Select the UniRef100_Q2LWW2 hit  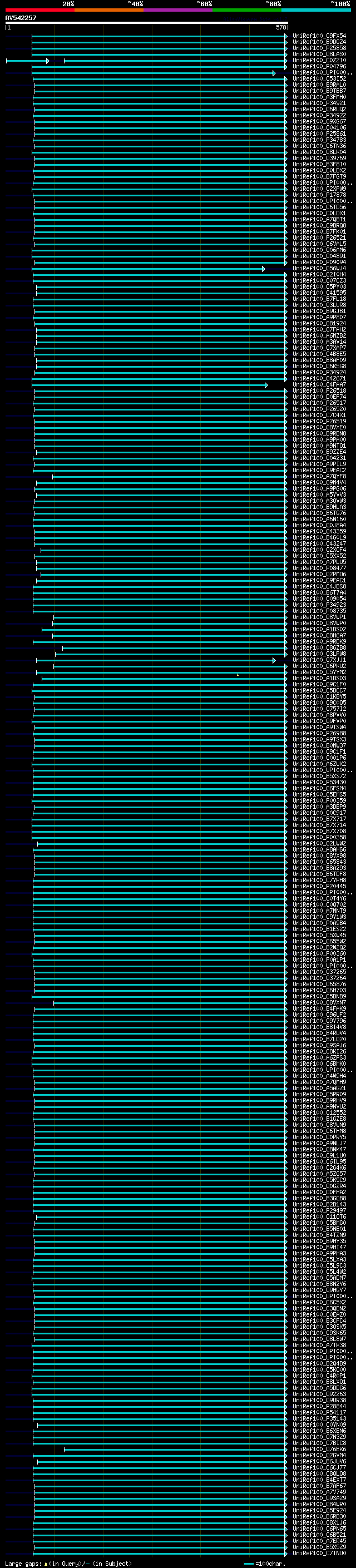[x=319, y=843]
